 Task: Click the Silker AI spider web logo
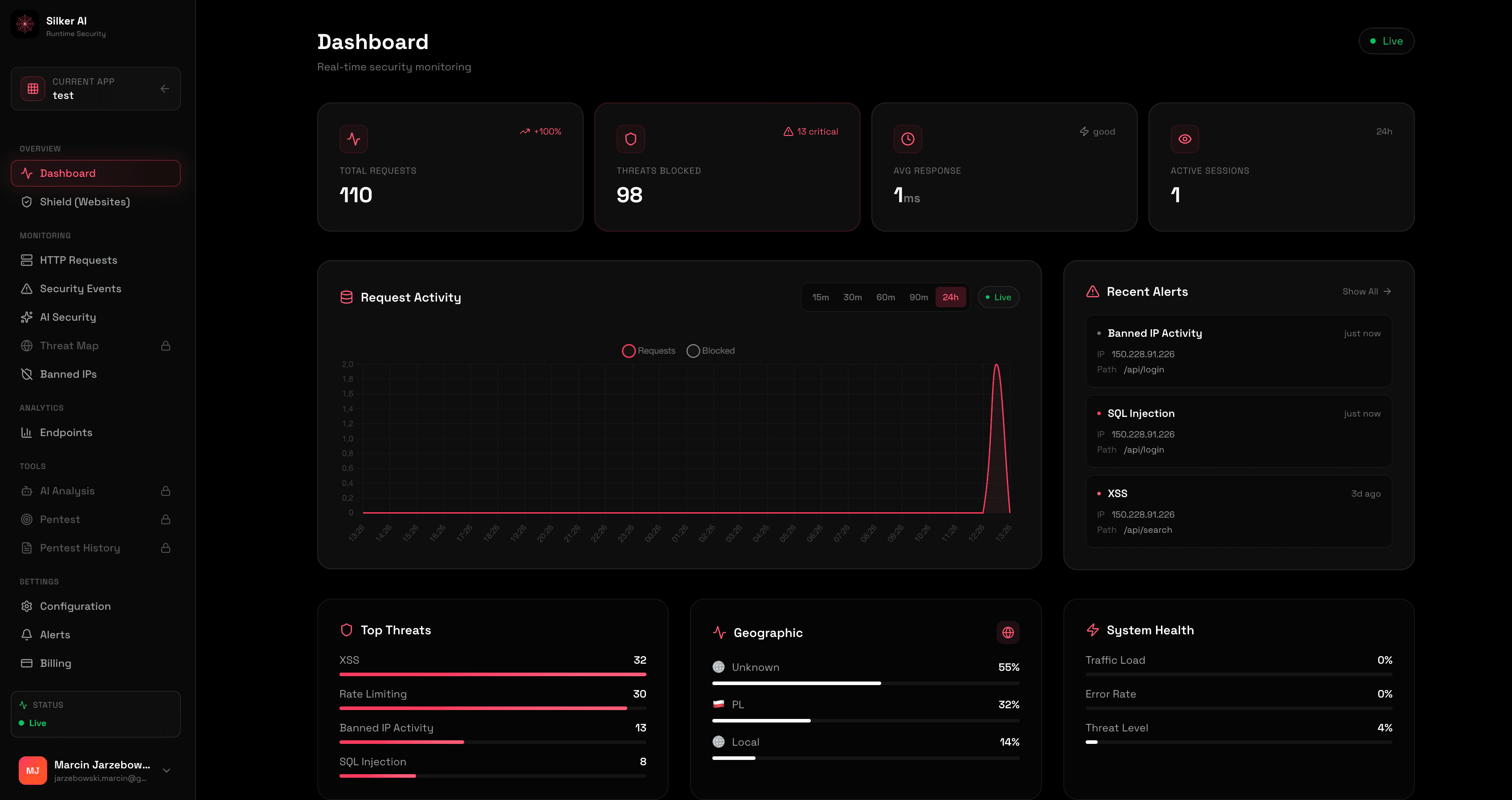pyautogui.click(x=25, y=24)
